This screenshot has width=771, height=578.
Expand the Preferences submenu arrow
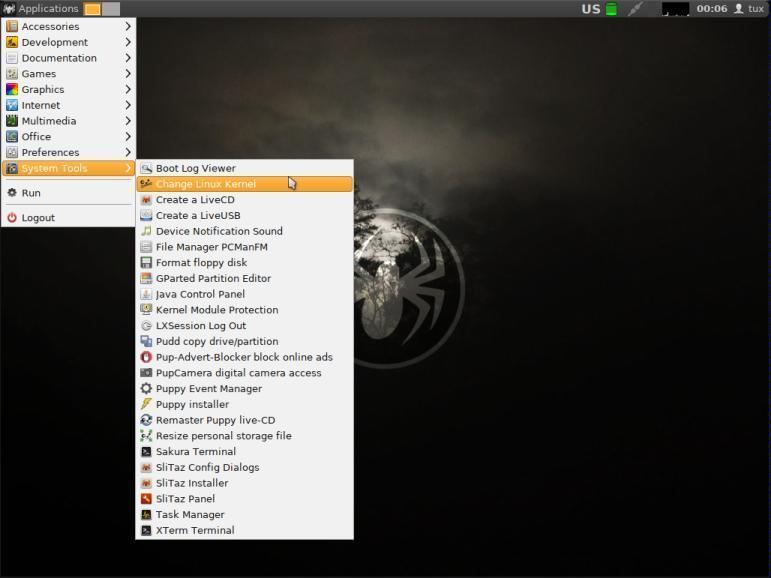click(128, 152)
